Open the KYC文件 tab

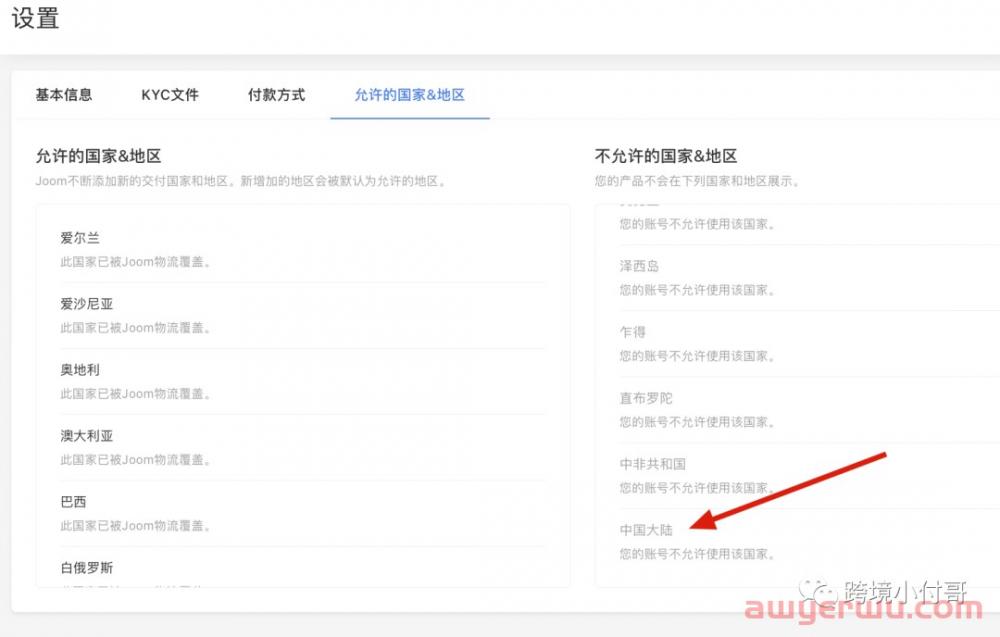pyautogui.click(x=170, y=95)
